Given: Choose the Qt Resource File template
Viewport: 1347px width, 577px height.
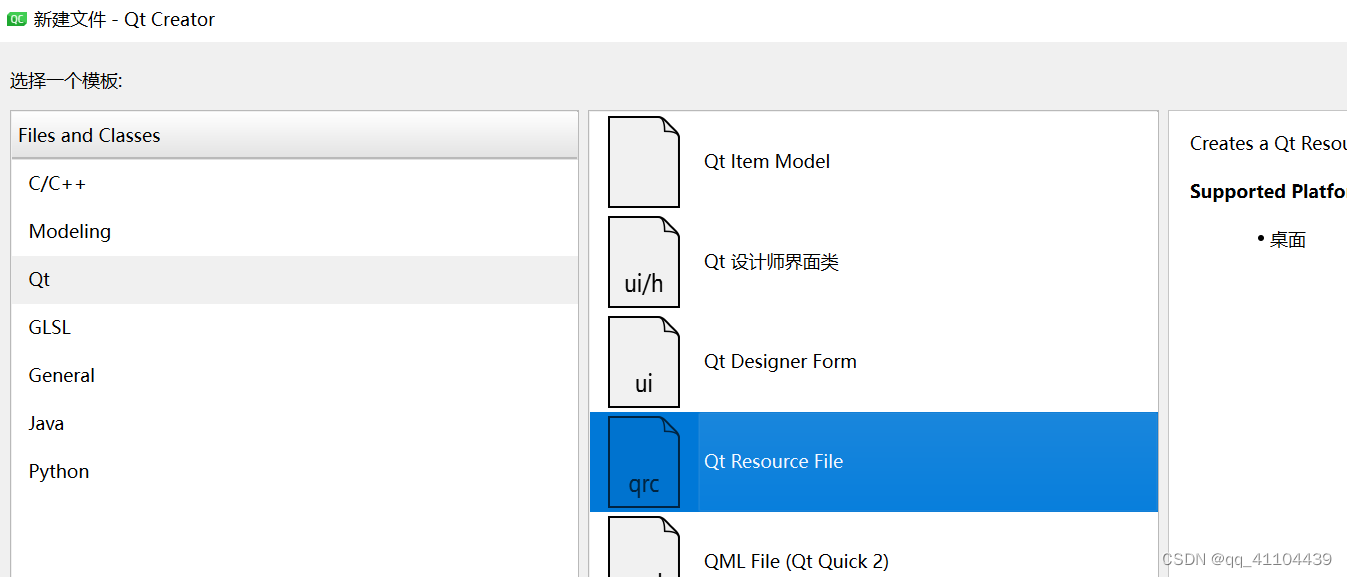Looking at the screenshot, I should pos(874,462).
